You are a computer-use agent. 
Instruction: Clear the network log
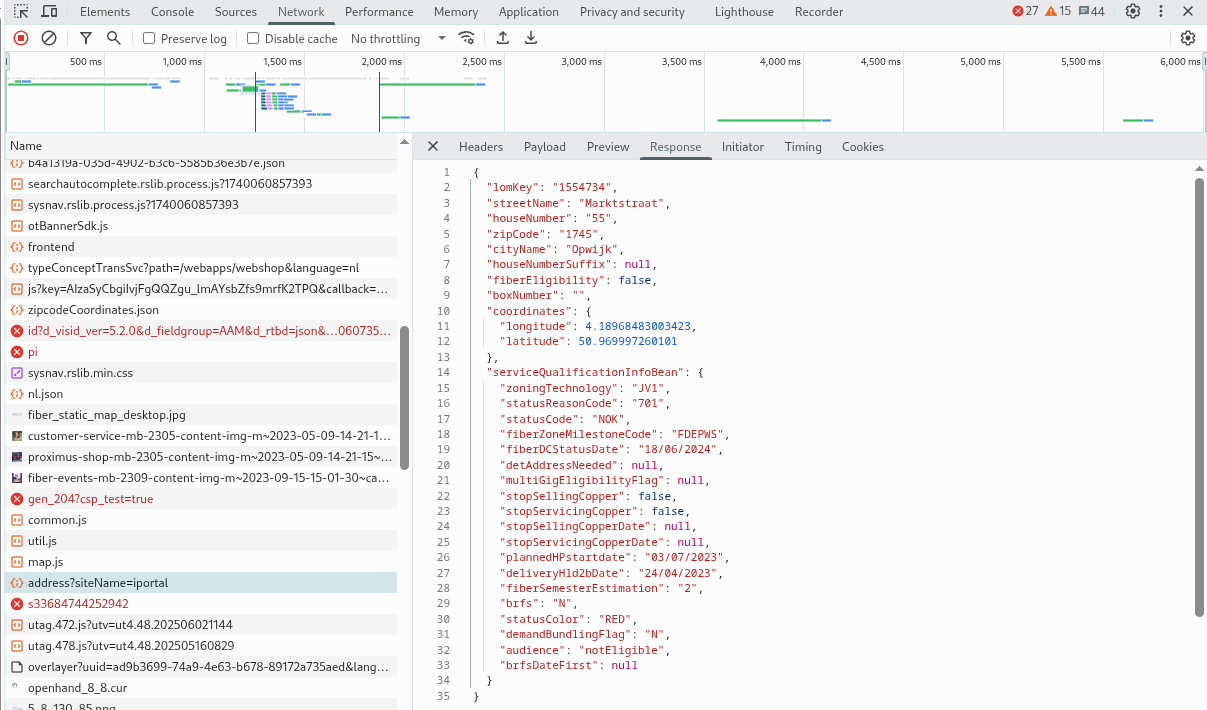[x=49, y=38]
